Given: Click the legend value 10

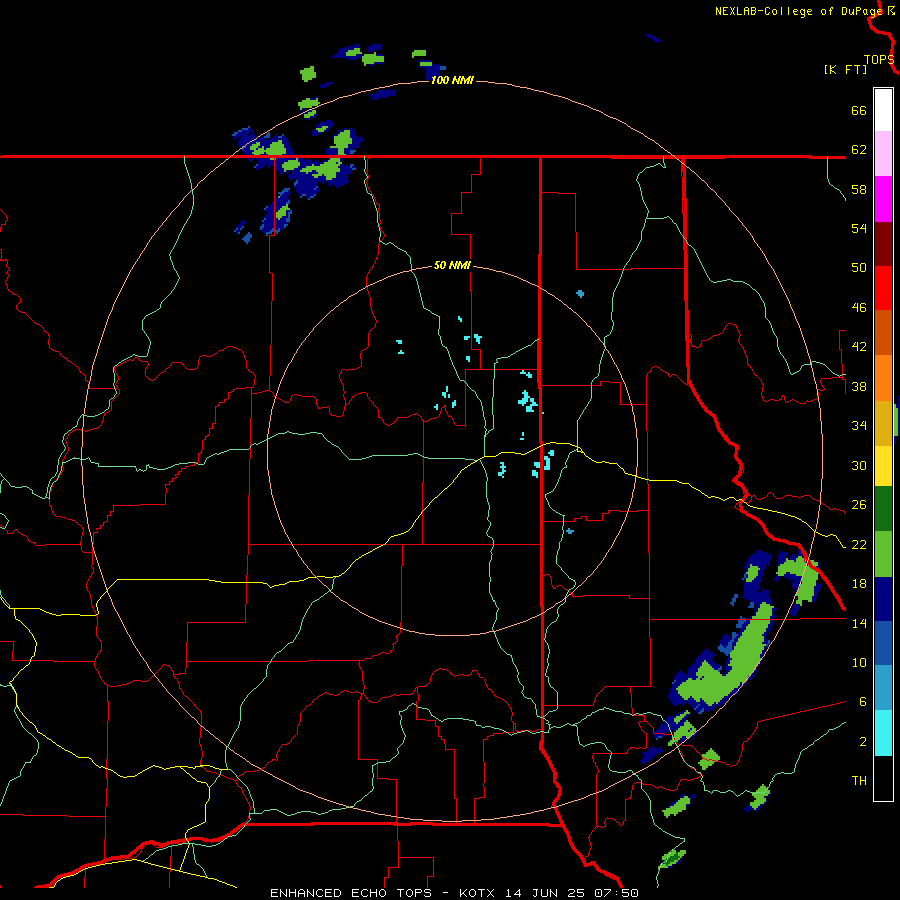Looking at the screenshot, I should coord(859,662).
